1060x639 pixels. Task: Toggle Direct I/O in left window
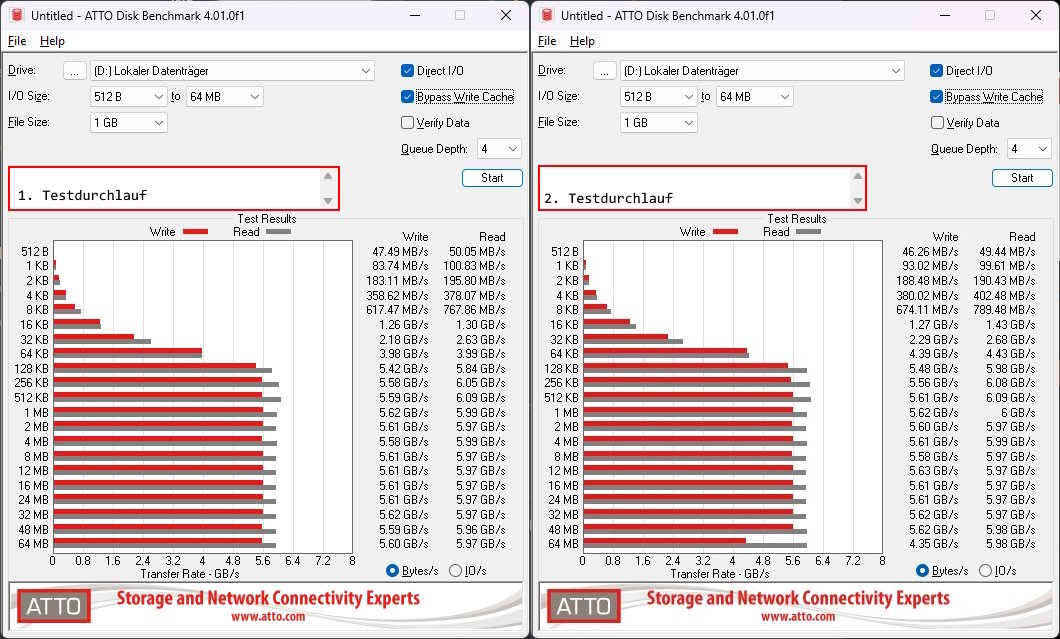tap(407, 70)
